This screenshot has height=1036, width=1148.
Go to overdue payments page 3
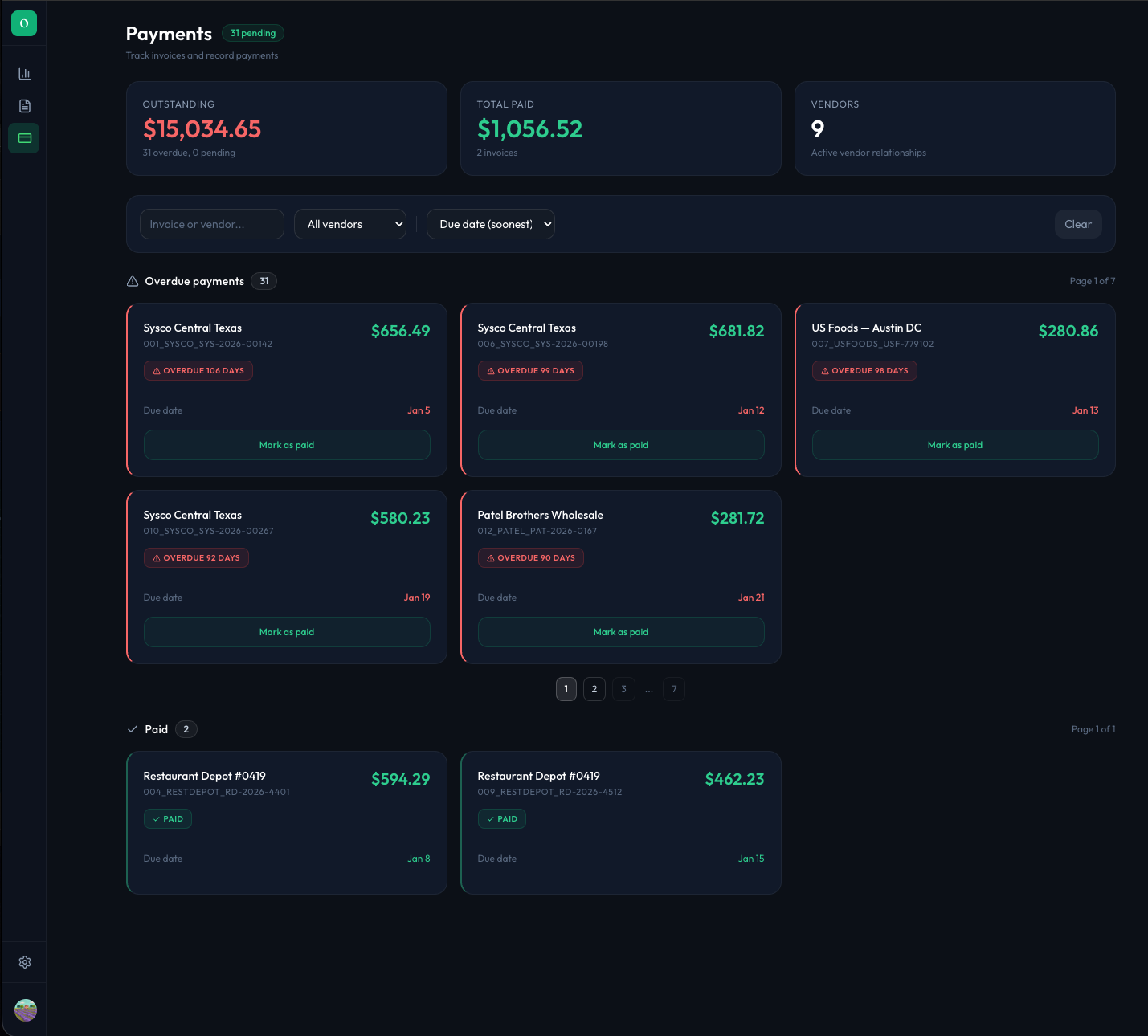623,689
